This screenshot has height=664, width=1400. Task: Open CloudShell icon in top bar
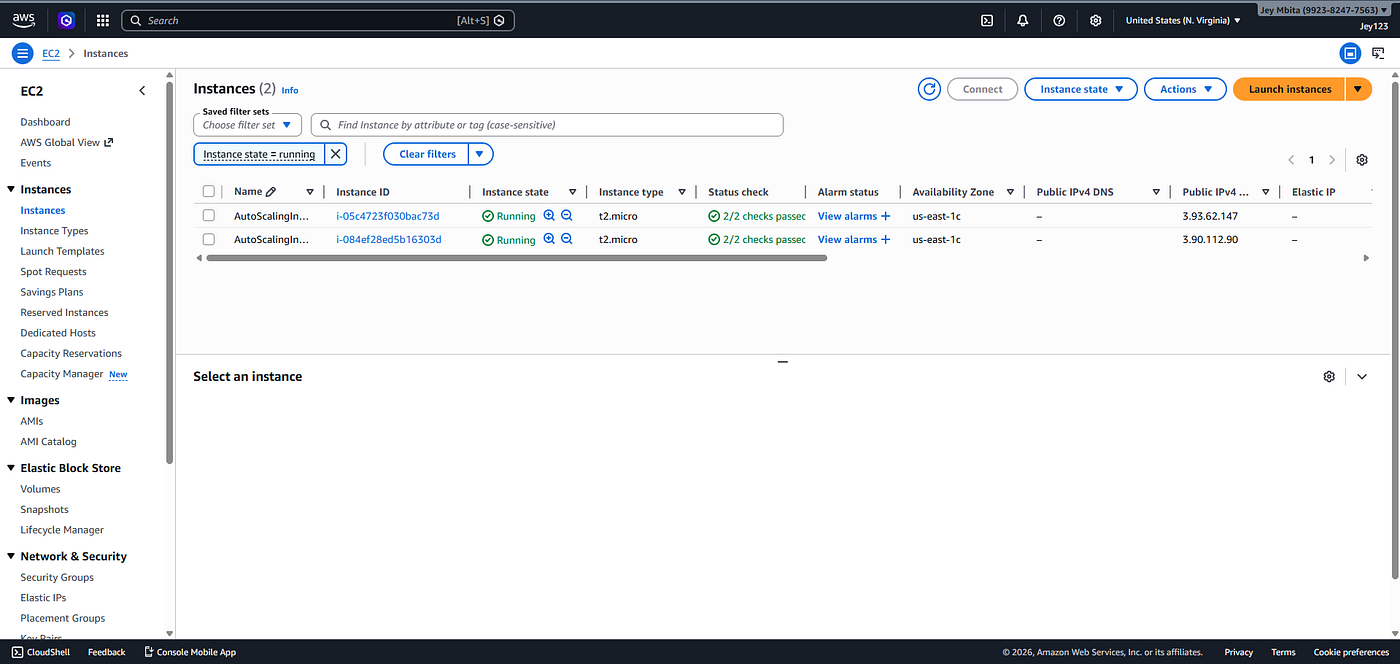tap(987, 20)
